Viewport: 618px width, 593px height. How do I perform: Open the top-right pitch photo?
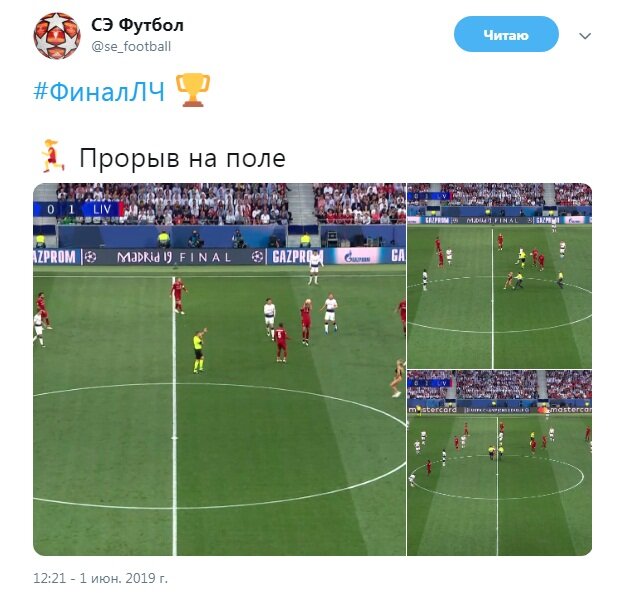coord(499,276)
